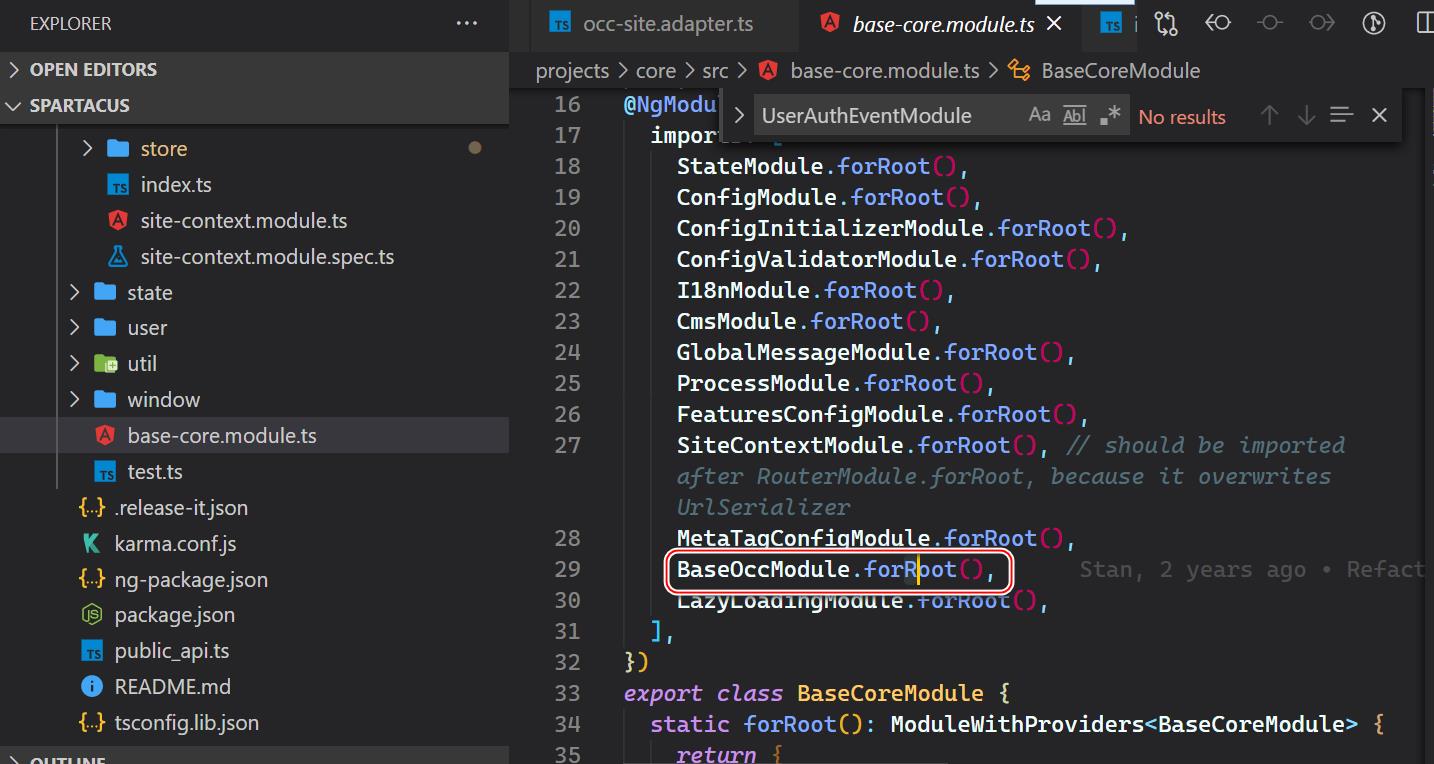The height and width of the screenshot is (764, 1434).
Task: Toggle Match Case in find widget
Action: click(1040, 116)
